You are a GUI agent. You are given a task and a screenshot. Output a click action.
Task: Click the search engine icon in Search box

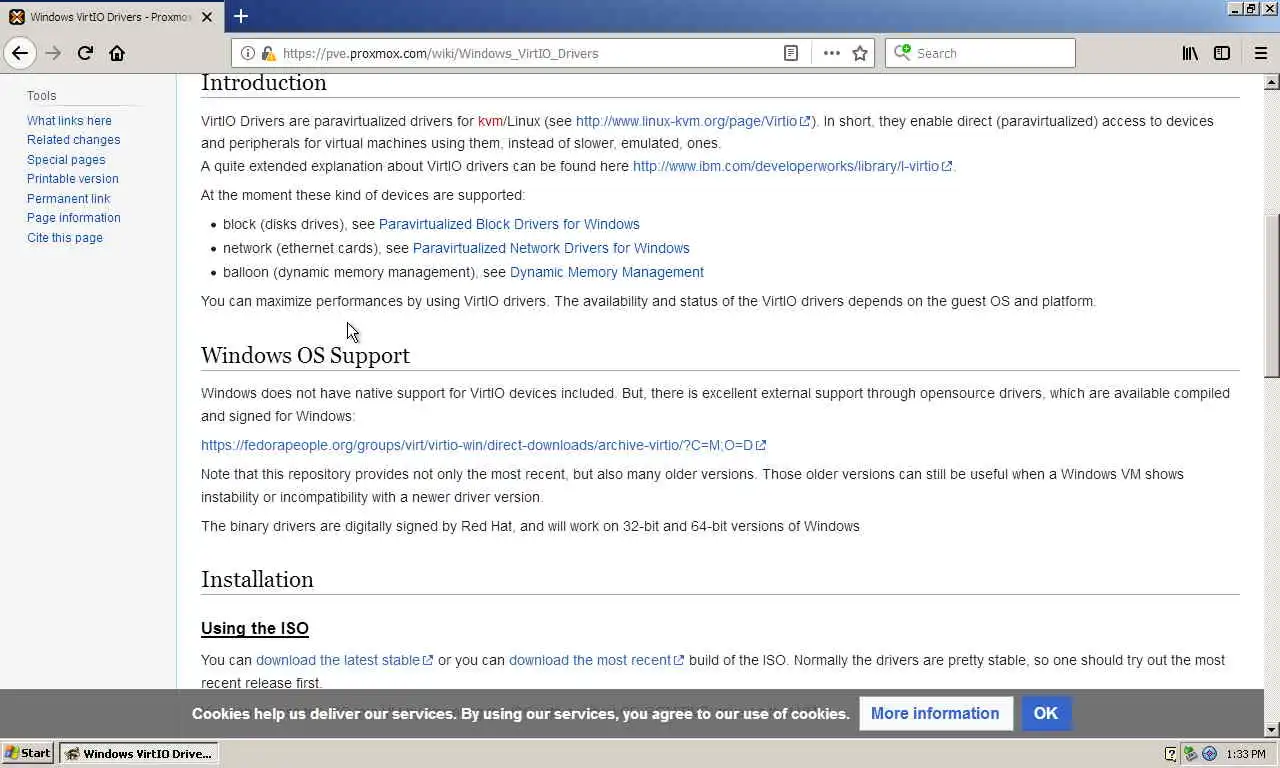903,52
